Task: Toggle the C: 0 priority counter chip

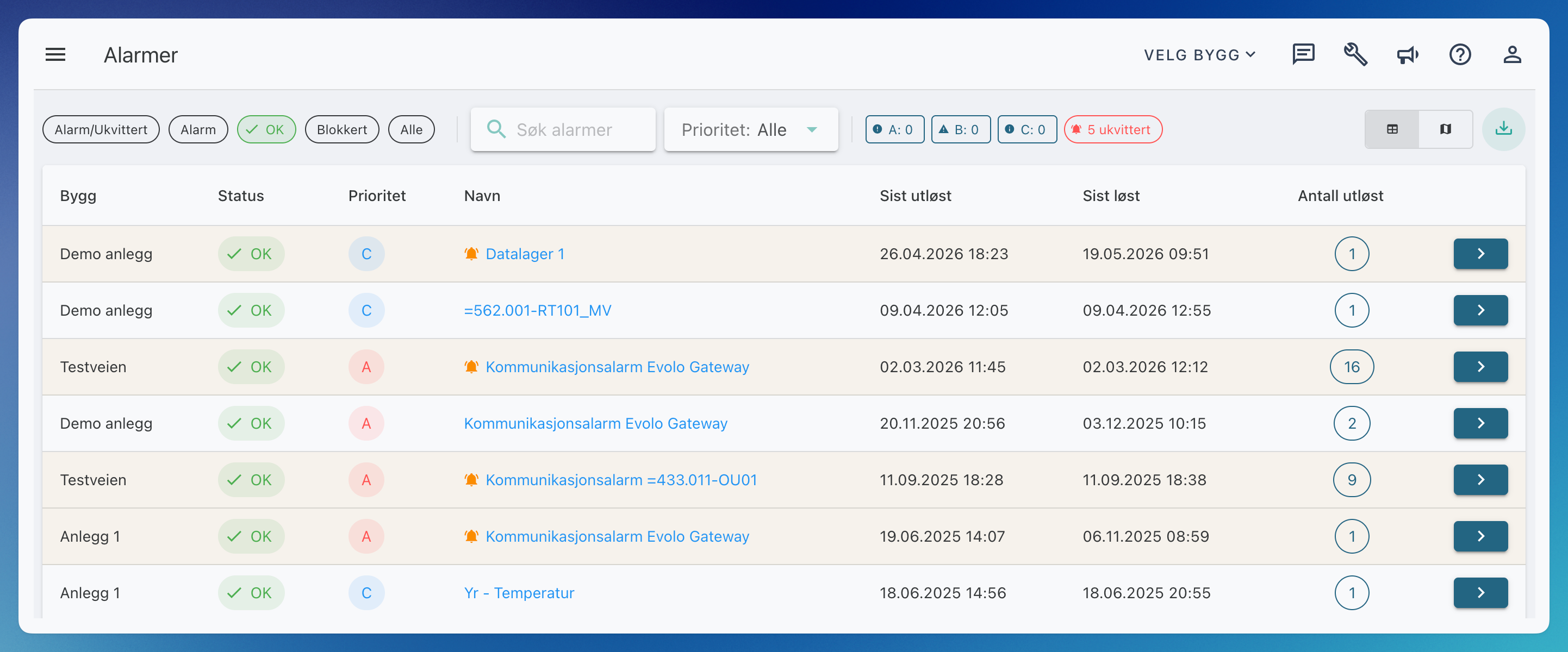Action: click(1026, 129)
